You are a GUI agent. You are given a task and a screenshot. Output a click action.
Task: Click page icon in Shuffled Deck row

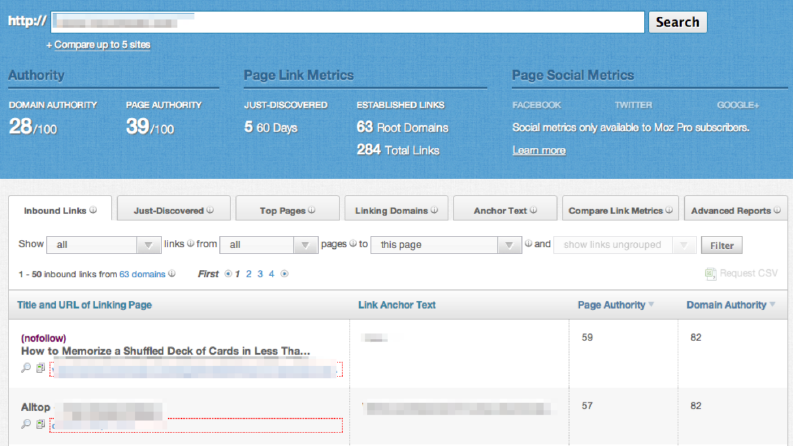click(40, 368)
